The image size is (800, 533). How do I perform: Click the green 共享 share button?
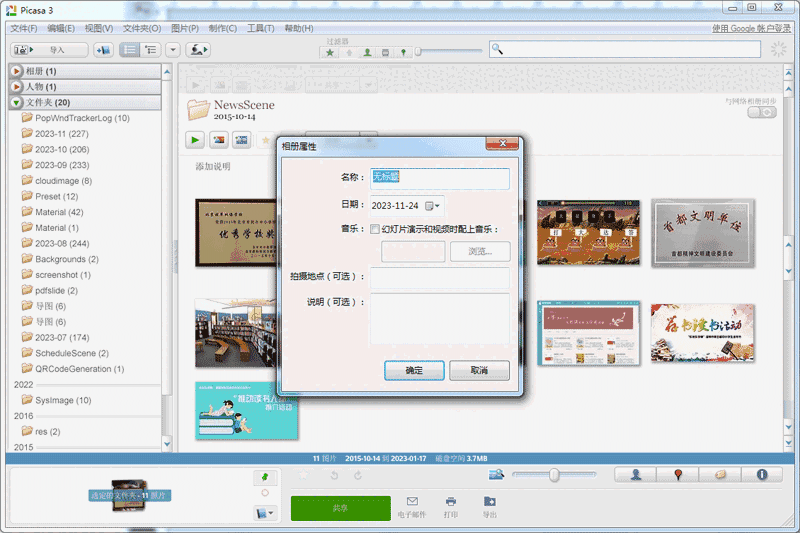[x=340, y=508]
